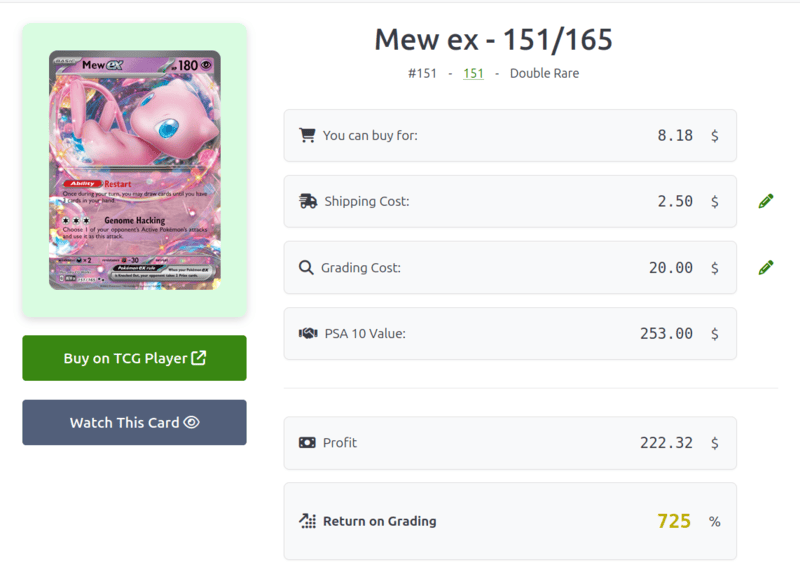Open the #151 card number link

[x=424, y=73]
